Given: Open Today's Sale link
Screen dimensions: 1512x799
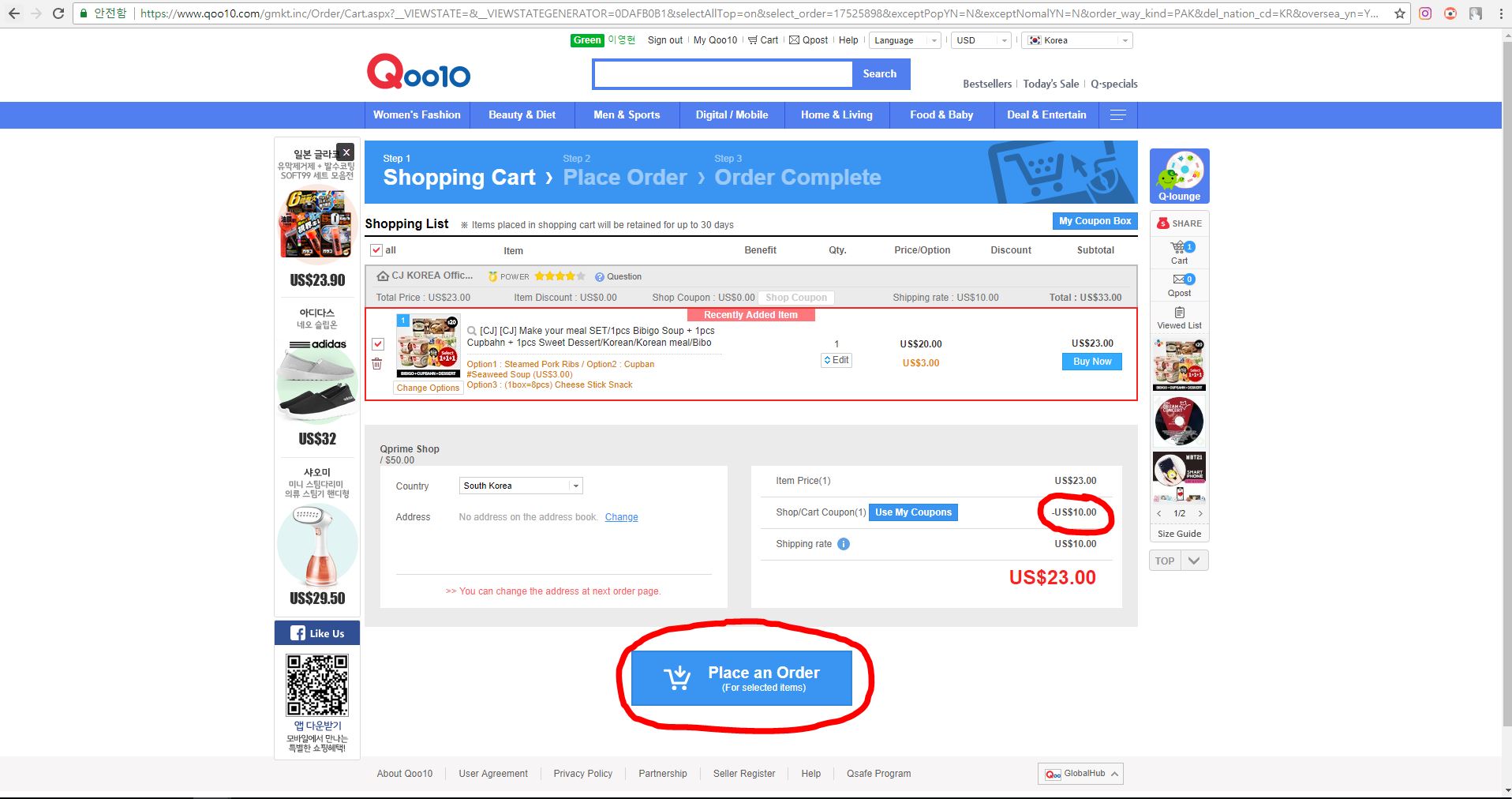Looking at the screenshot, I should click(1050, 84).
